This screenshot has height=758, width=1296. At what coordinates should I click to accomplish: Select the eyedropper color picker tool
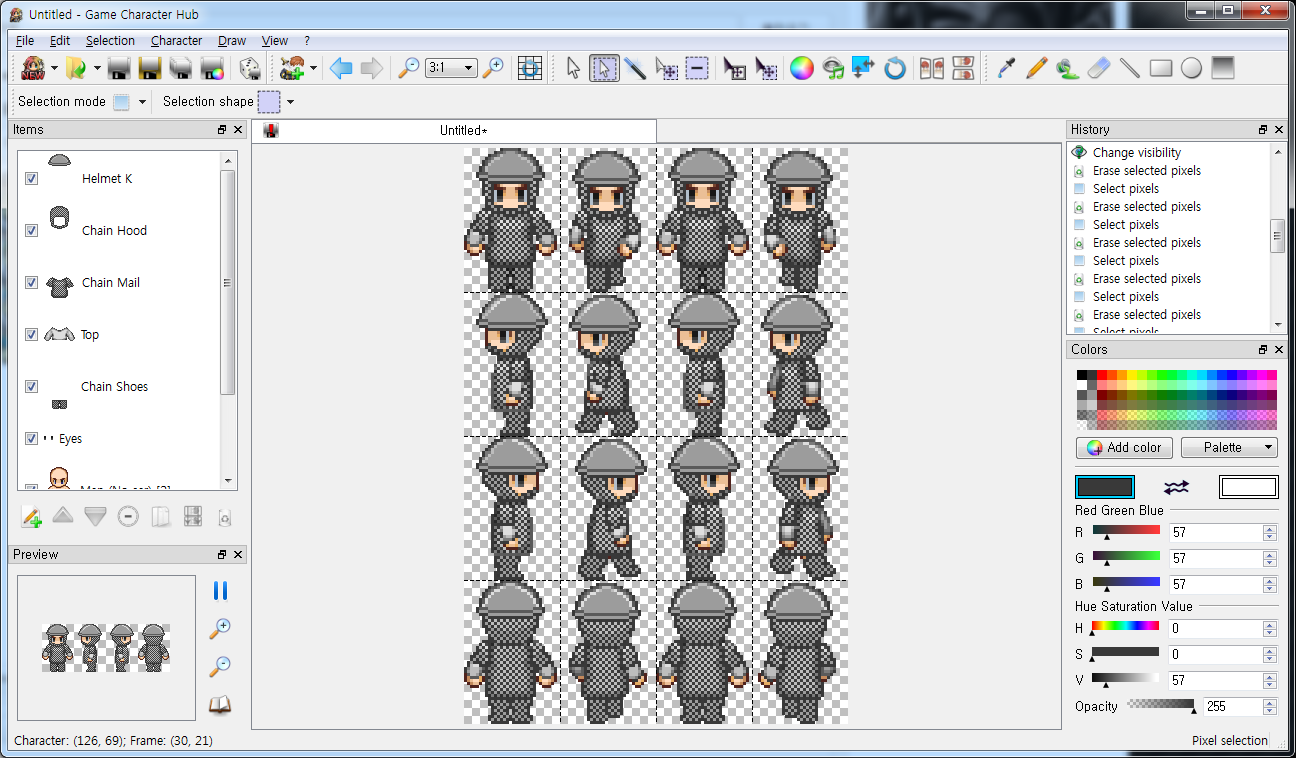1006,68
